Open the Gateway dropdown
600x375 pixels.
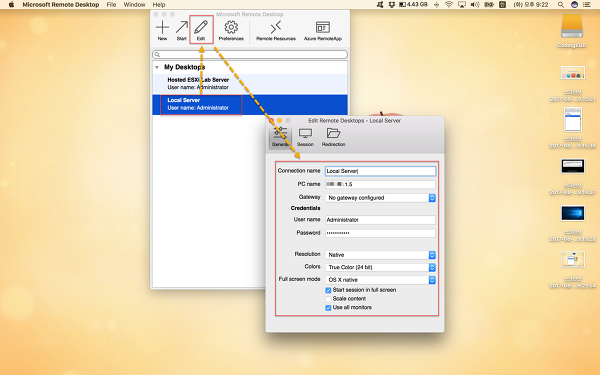click(380, 198)
